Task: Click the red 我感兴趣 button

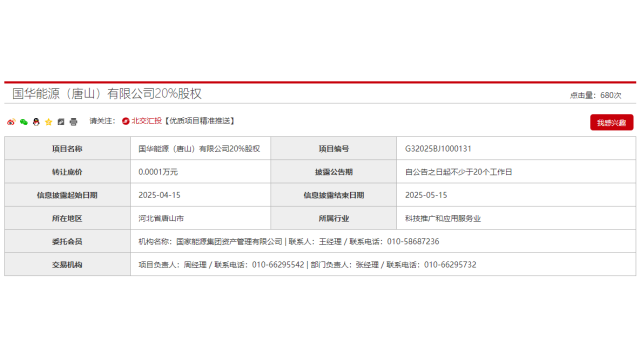Action: coord(611,122)
